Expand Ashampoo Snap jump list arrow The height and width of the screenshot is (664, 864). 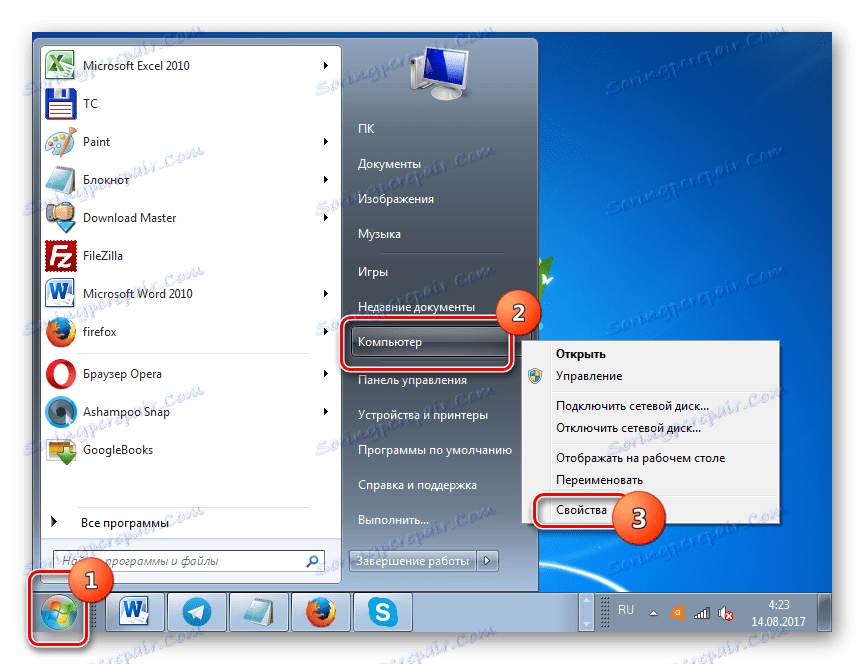[x=326, y=412]
